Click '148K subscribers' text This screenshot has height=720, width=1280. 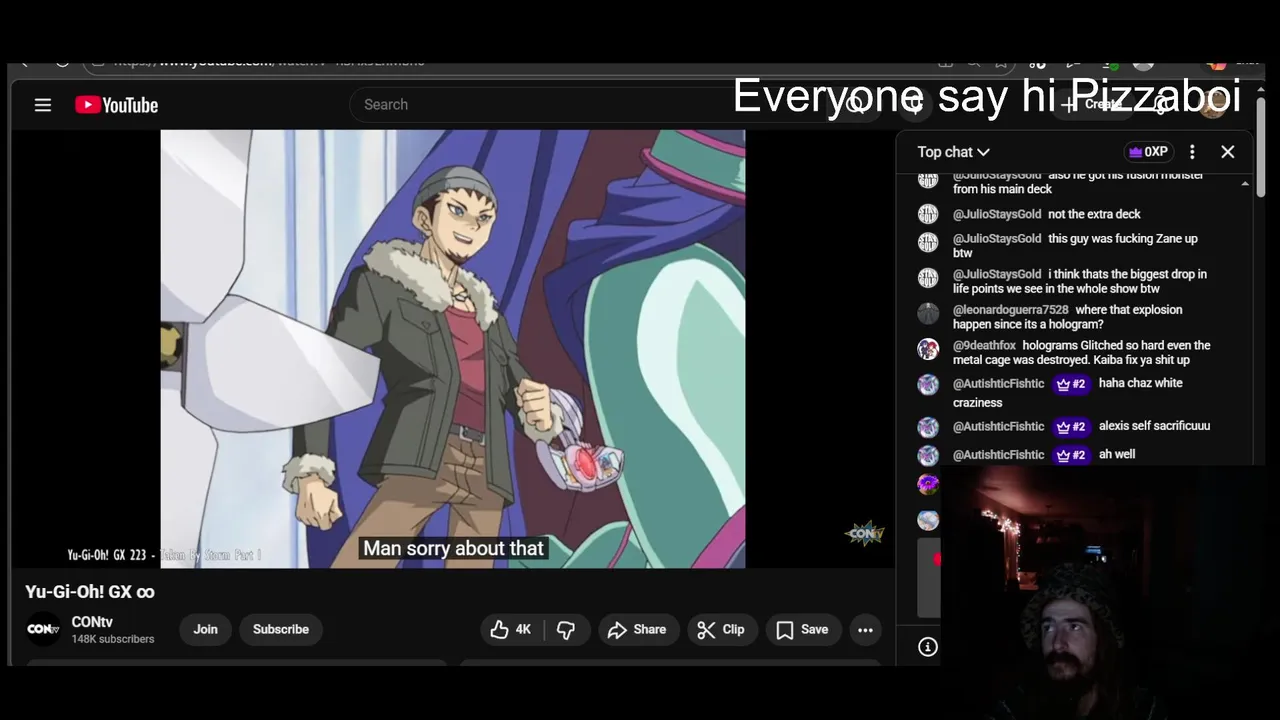[113, 639]
